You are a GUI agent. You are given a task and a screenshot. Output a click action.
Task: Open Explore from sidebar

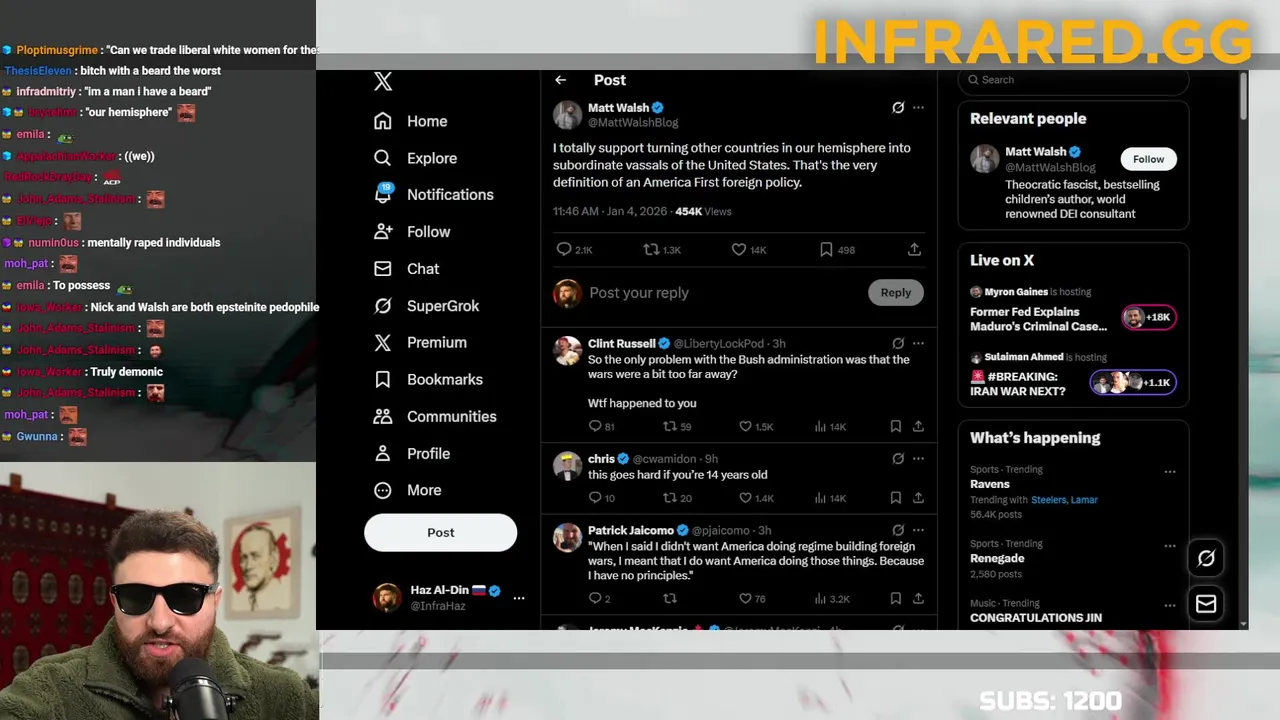coord(416,158)
